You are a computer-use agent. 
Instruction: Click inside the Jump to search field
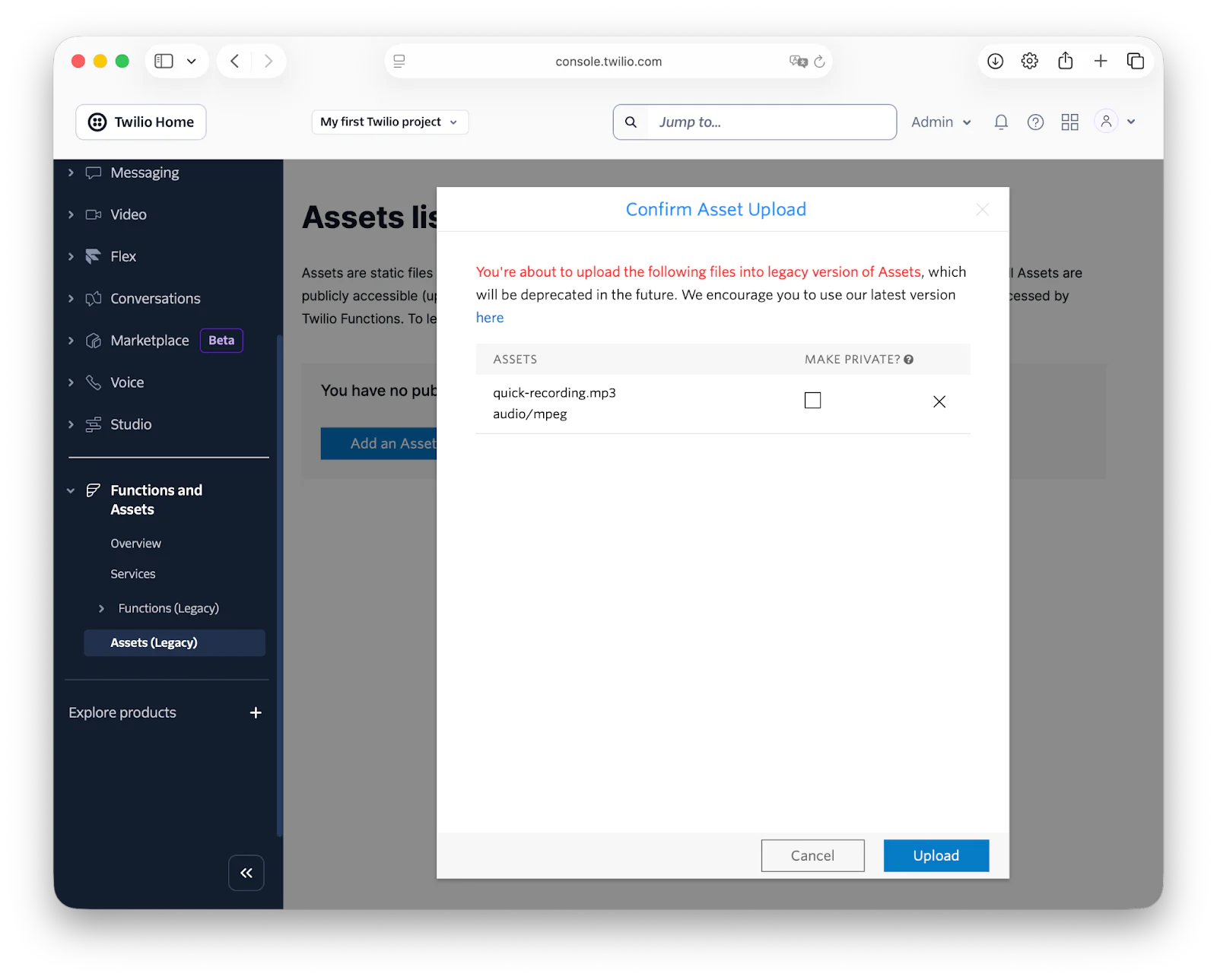[x=761, y=122]
